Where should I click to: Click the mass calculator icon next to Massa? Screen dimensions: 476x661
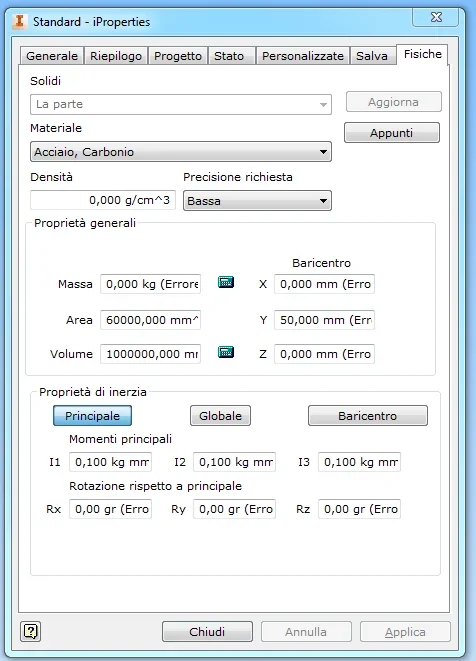226,282
